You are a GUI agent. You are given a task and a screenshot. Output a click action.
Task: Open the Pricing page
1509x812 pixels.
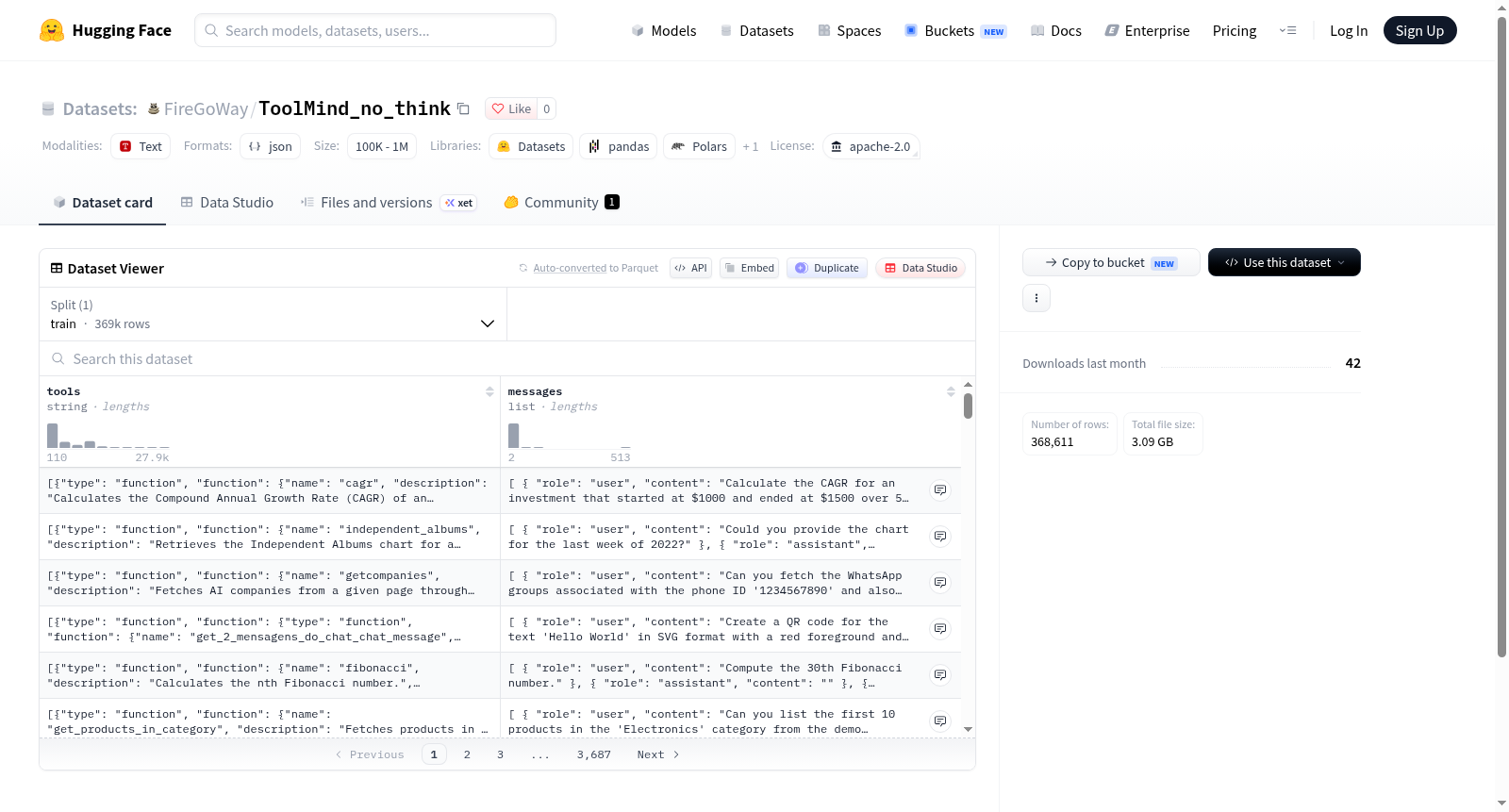tap(1235, 30)
